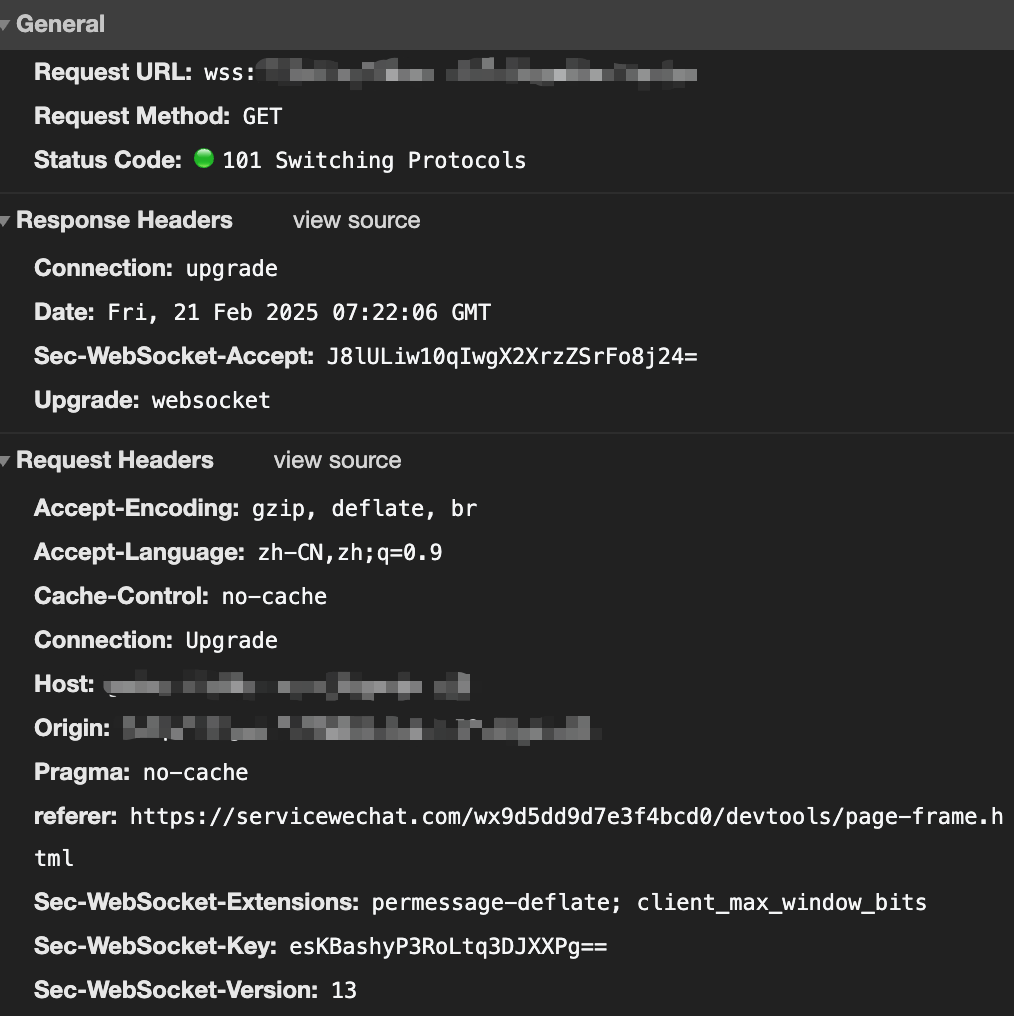This screenshot has width=1014, height=1016.
Task: Click the Cache-Control no-cache value
Action: click(274, 597)
